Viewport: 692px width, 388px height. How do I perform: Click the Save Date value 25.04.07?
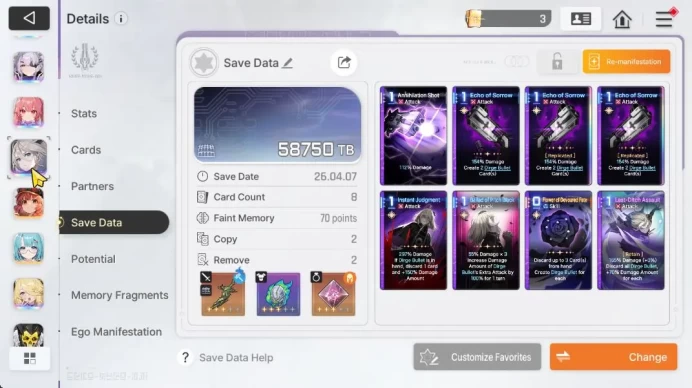pos(335,177)
